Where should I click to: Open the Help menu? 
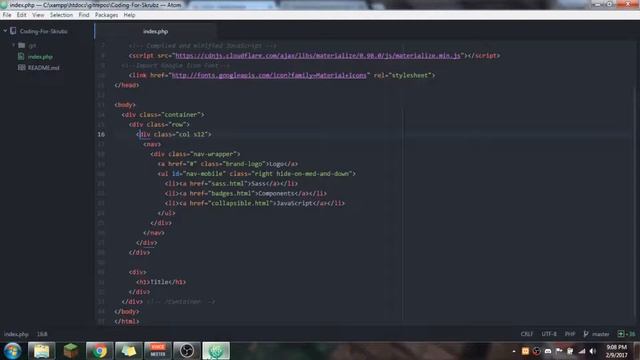click(x=129, y=15)
